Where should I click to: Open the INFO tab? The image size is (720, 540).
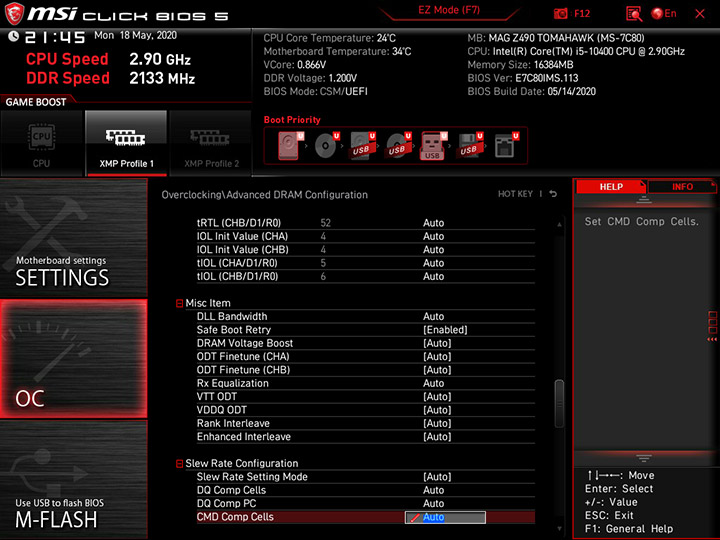coord(682,186)
